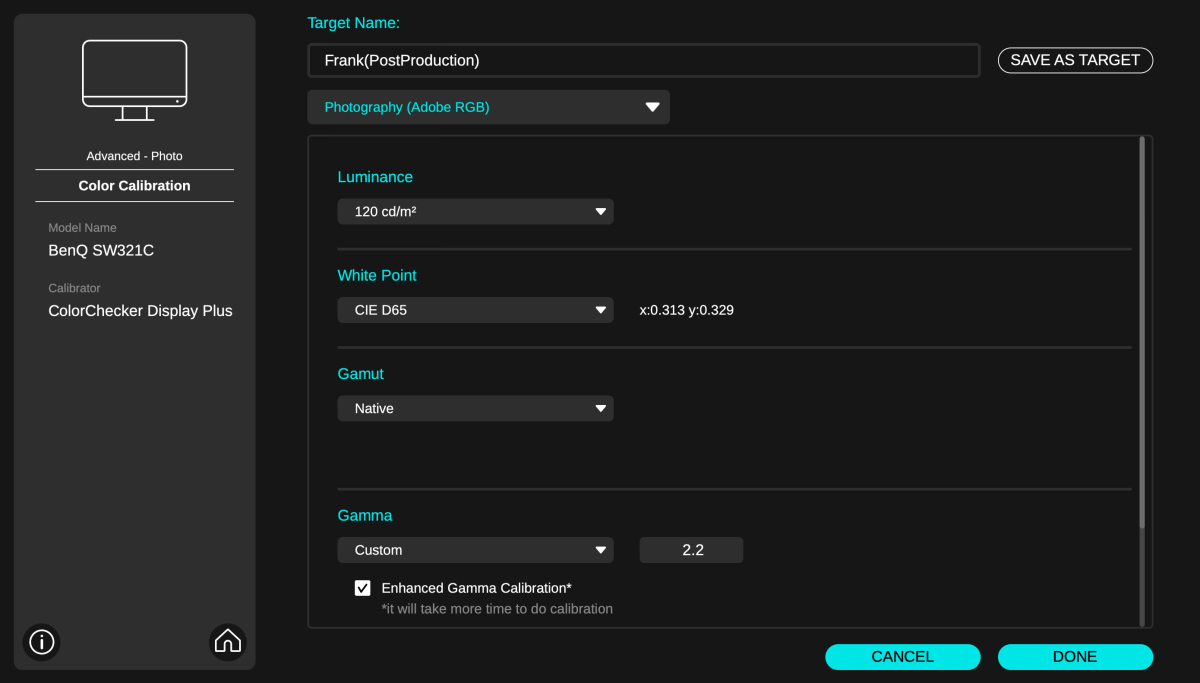Select the gamma value 2.2 field
This screenshot has width=1200, height=683.
(x=692, y=550)
